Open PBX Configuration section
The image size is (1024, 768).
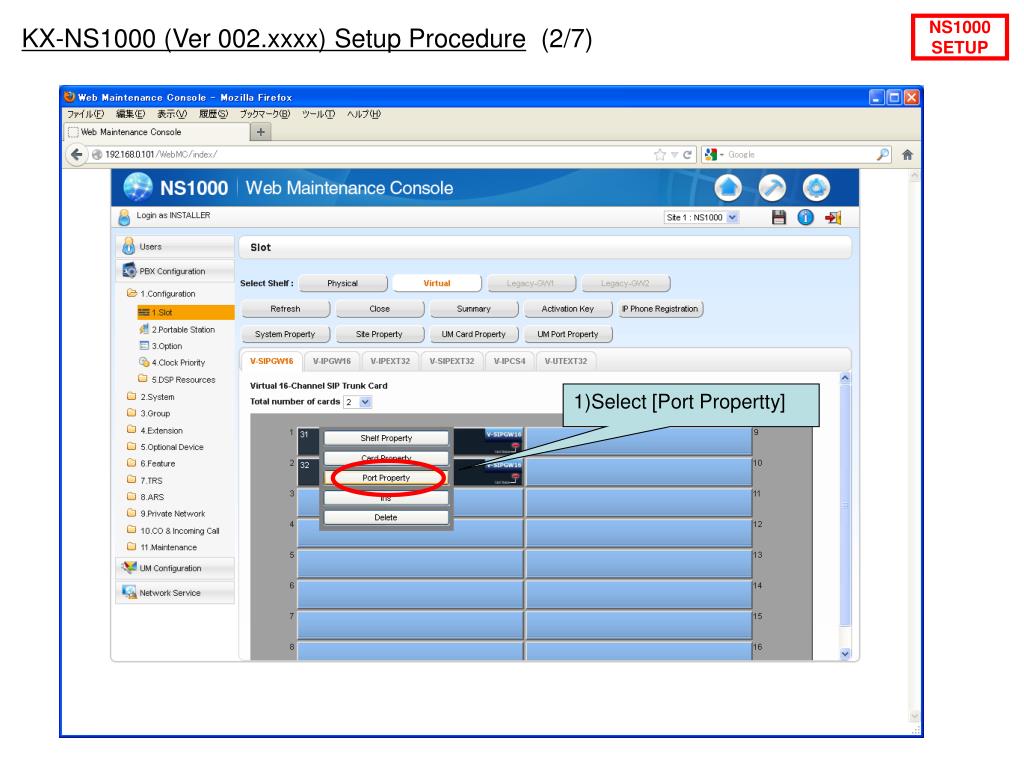click(x=175, y=271)
